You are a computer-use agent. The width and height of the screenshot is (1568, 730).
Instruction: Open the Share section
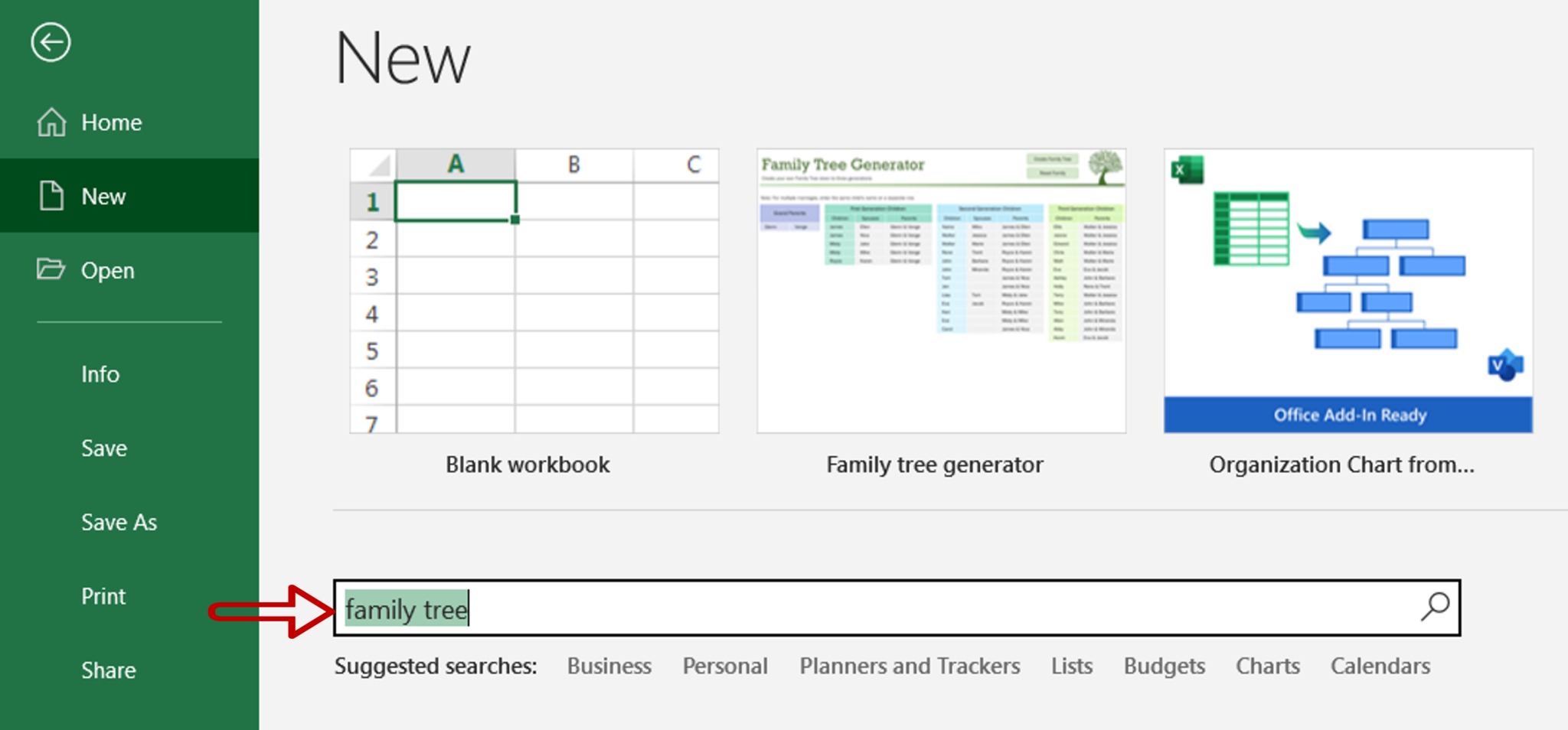[108, 670]
